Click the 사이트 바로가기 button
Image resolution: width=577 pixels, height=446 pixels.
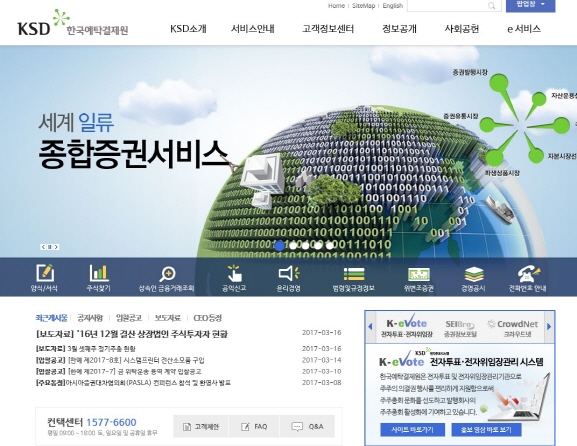[x=413, y=430]
